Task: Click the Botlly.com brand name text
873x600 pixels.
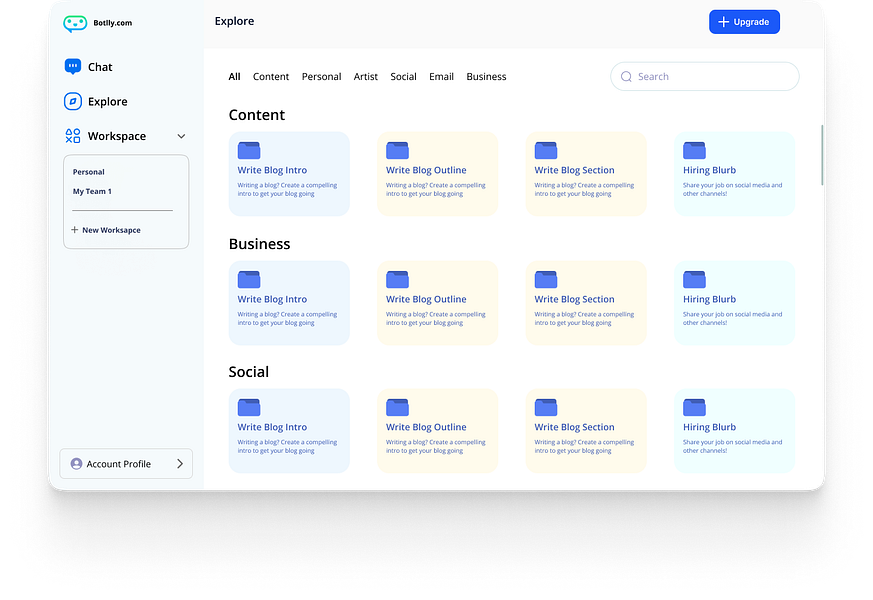Action: pos(112,23)
